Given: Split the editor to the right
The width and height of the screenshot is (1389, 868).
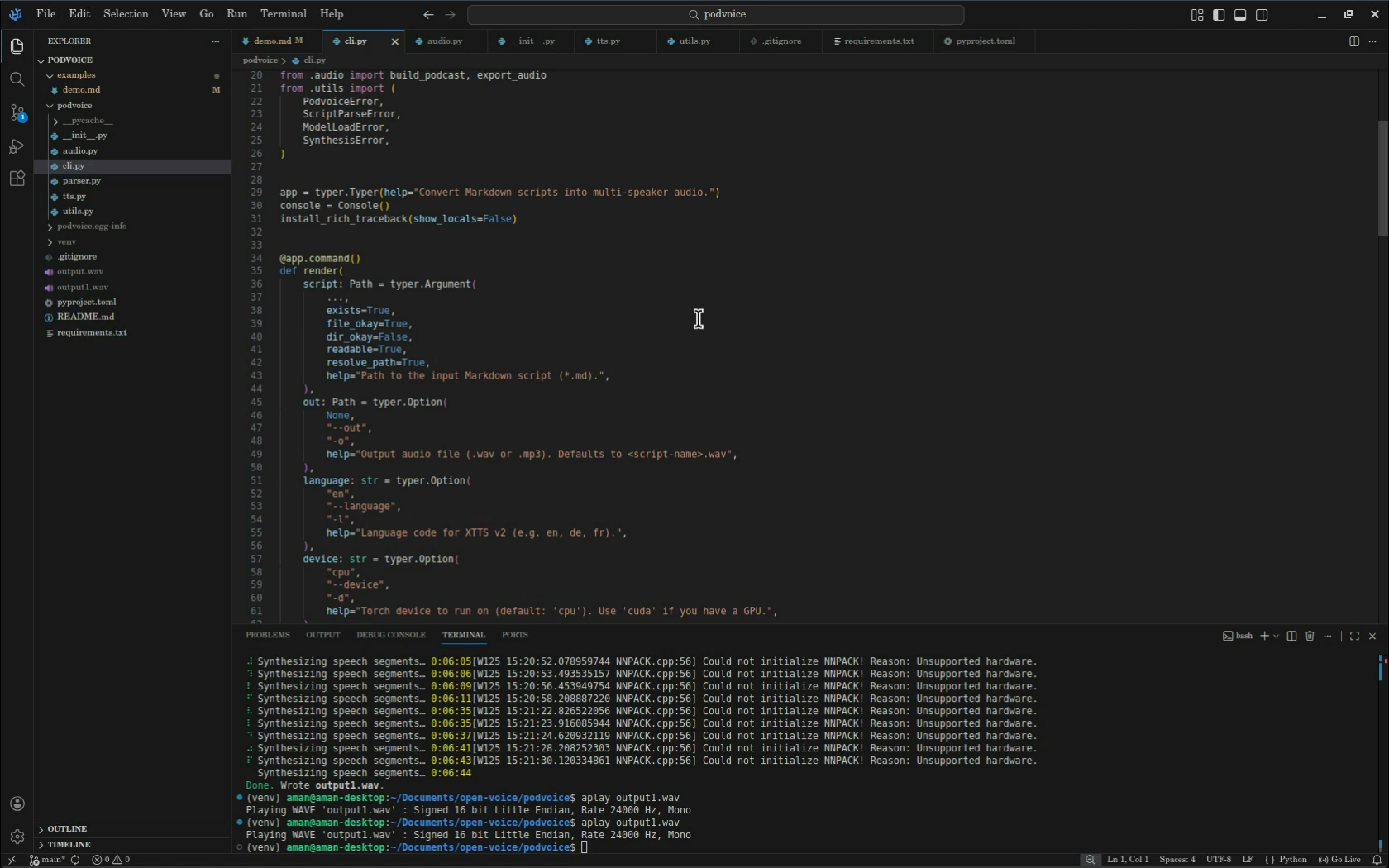Looking at the screenshot, I should tap(1353, 41).
